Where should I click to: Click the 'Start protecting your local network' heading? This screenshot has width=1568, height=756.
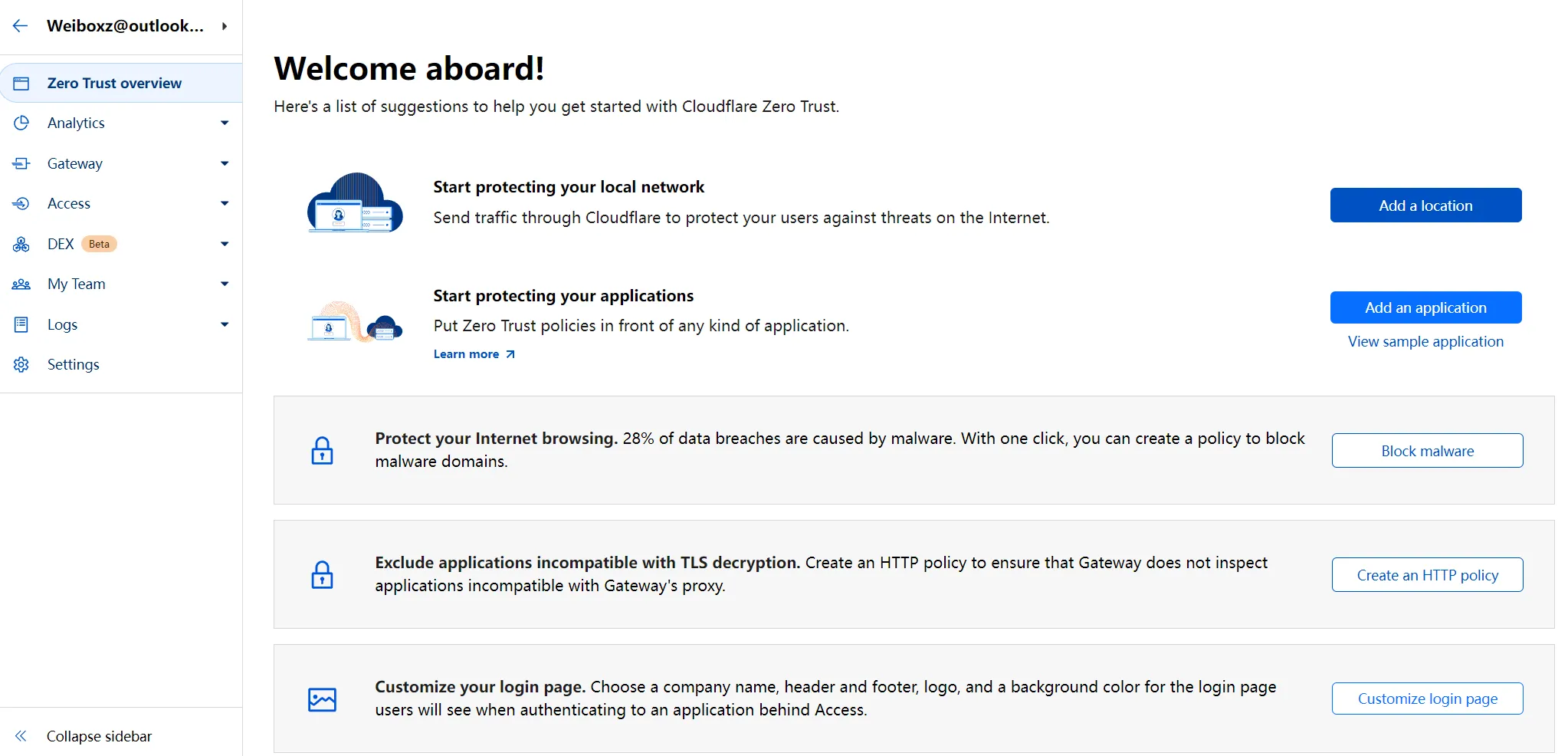[569, 187]
